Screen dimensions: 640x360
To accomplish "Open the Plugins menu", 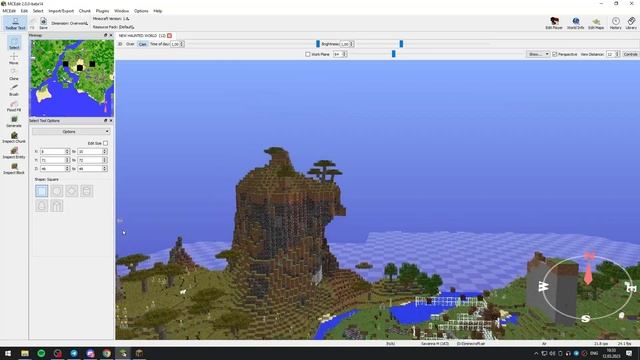I will click(x=102, y=11).
